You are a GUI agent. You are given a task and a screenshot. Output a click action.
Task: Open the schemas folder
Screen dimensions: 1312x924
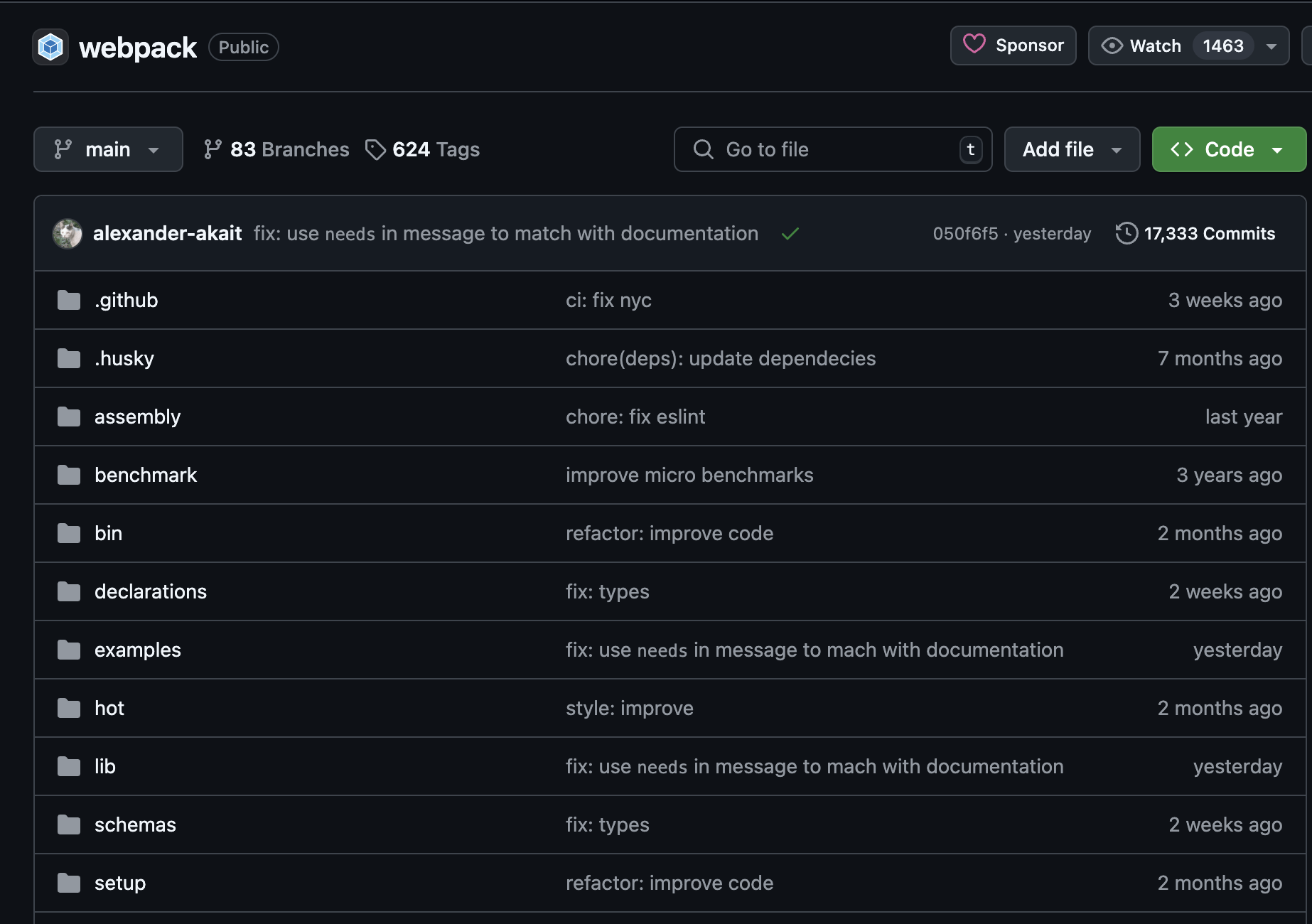pos(135,824)
